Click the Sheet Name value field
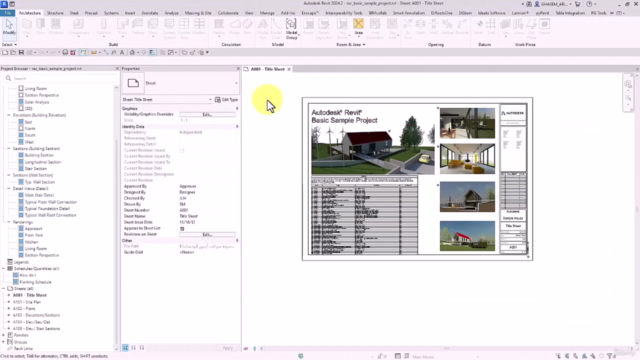 pyautogui.click(x=207, y=216)
